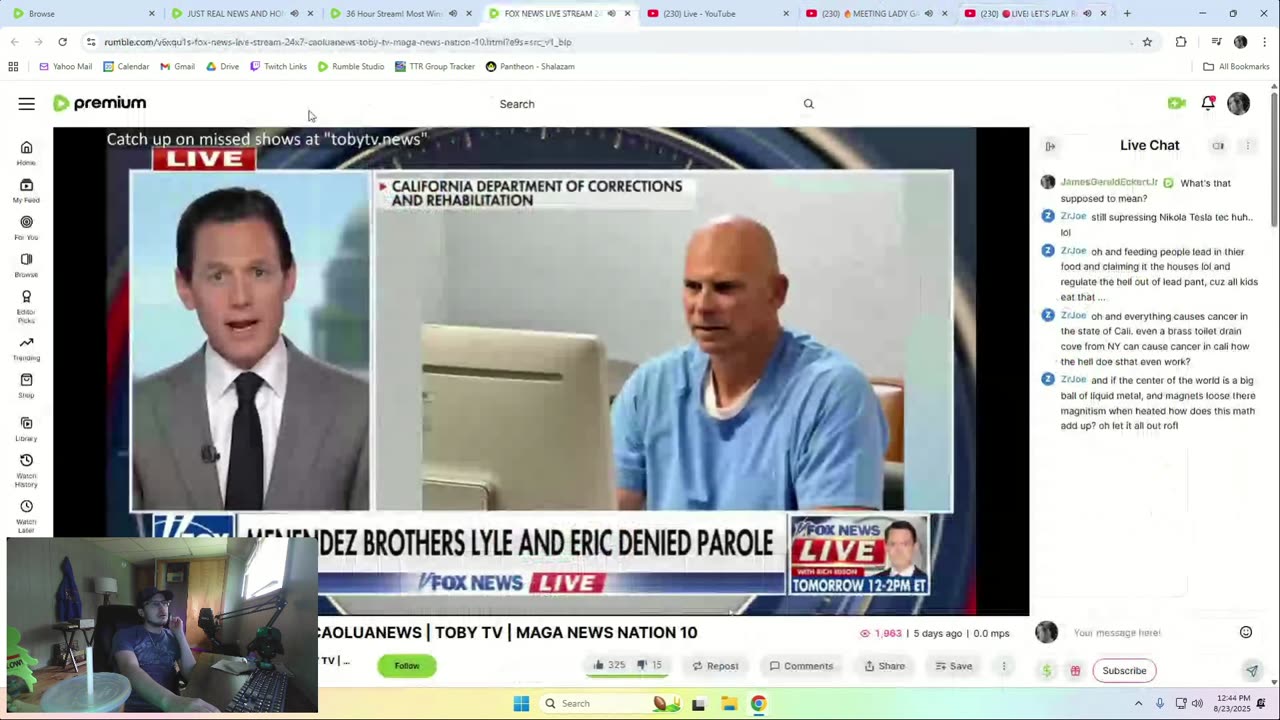Click the address bar URL
Image resolution: width=1280 pixels, height=720 pixels.
pos(338,42)
